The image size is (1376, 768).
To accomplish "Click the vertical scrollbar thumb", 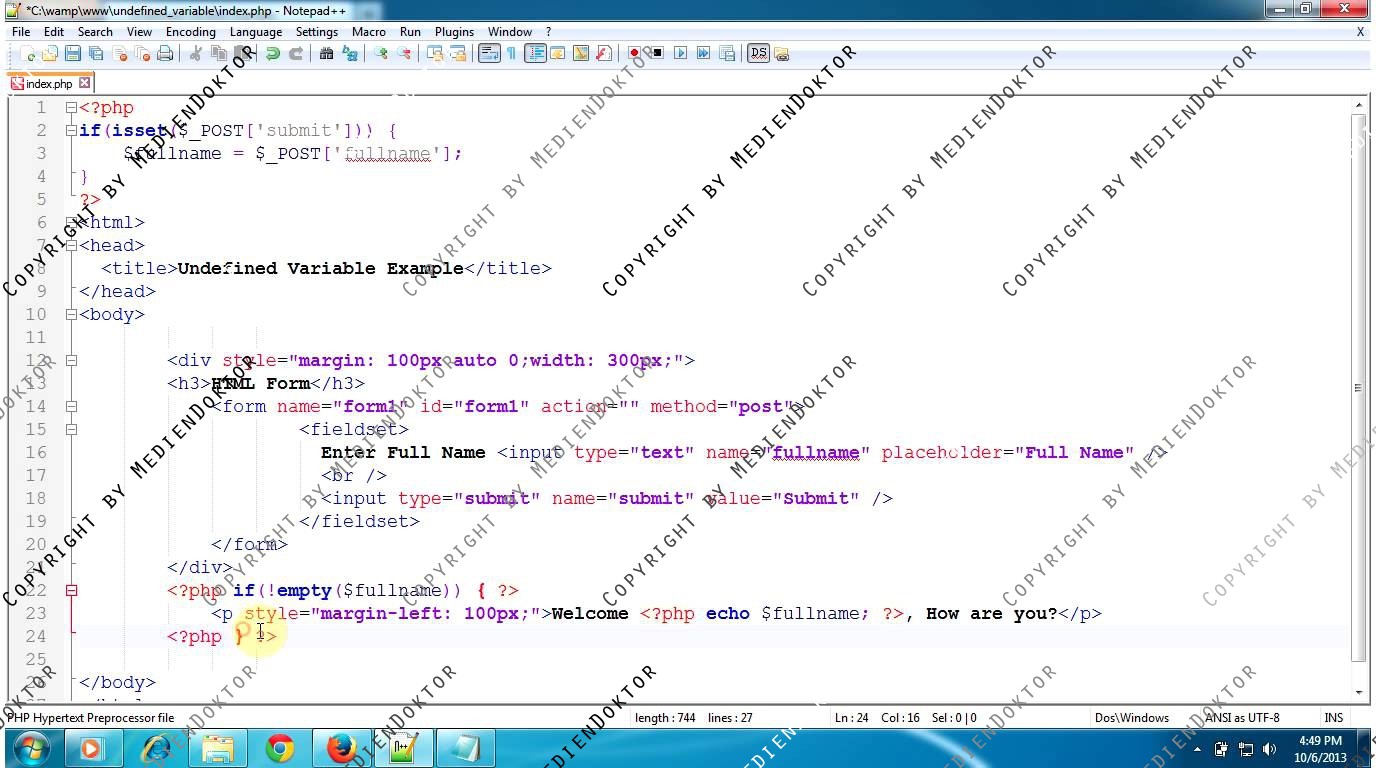I will point(1358,387).
